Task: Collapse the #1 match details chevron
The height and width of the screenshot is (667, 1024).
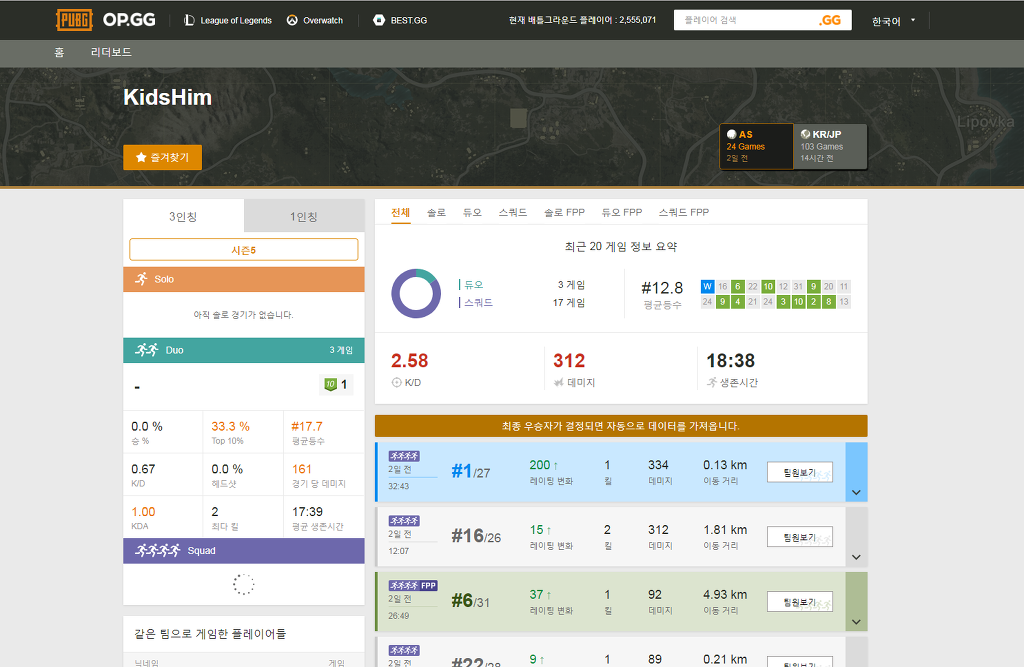Action: point(855,491)
